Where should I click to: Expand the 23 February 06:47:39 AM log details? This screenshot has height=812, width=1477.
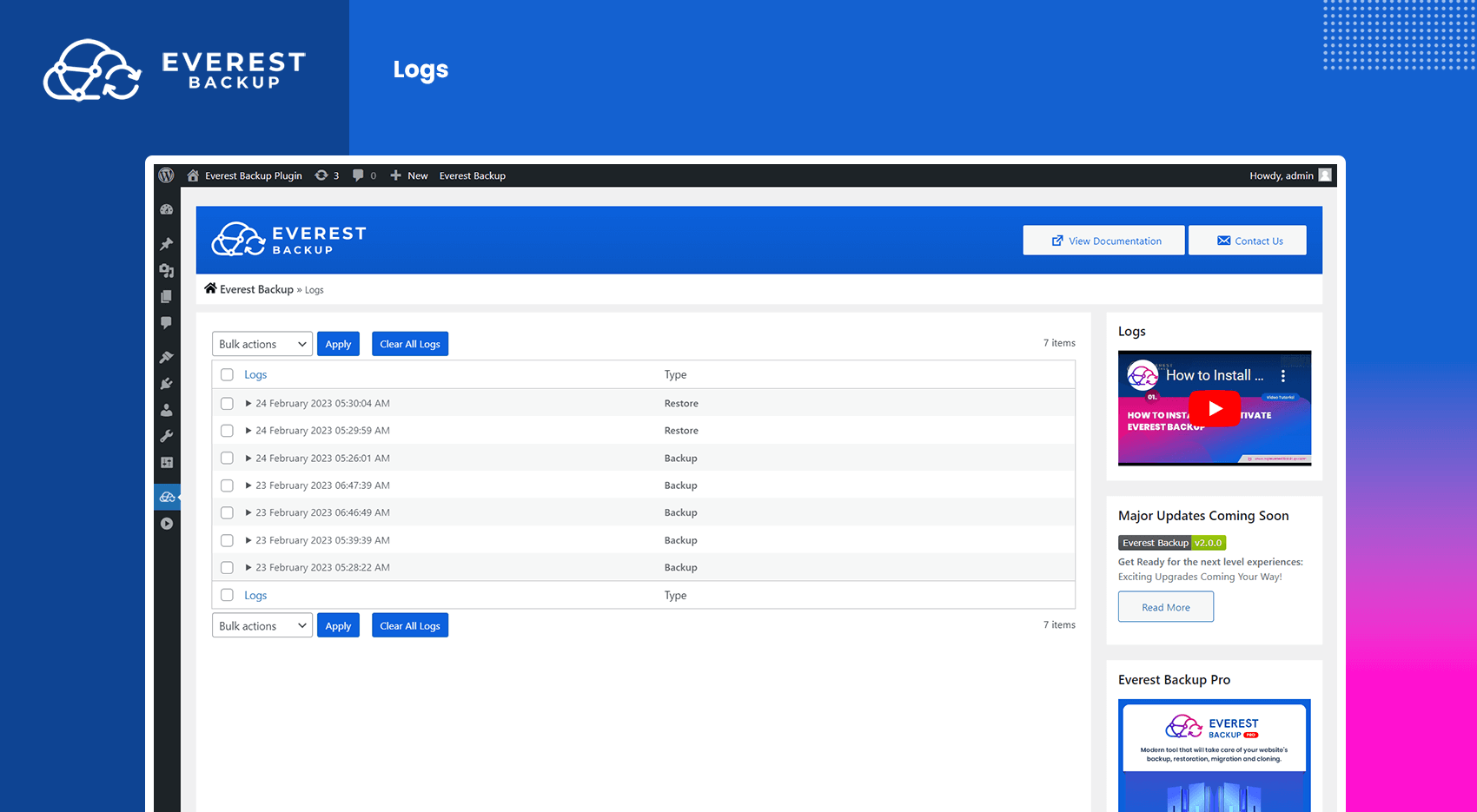[248, 485]
